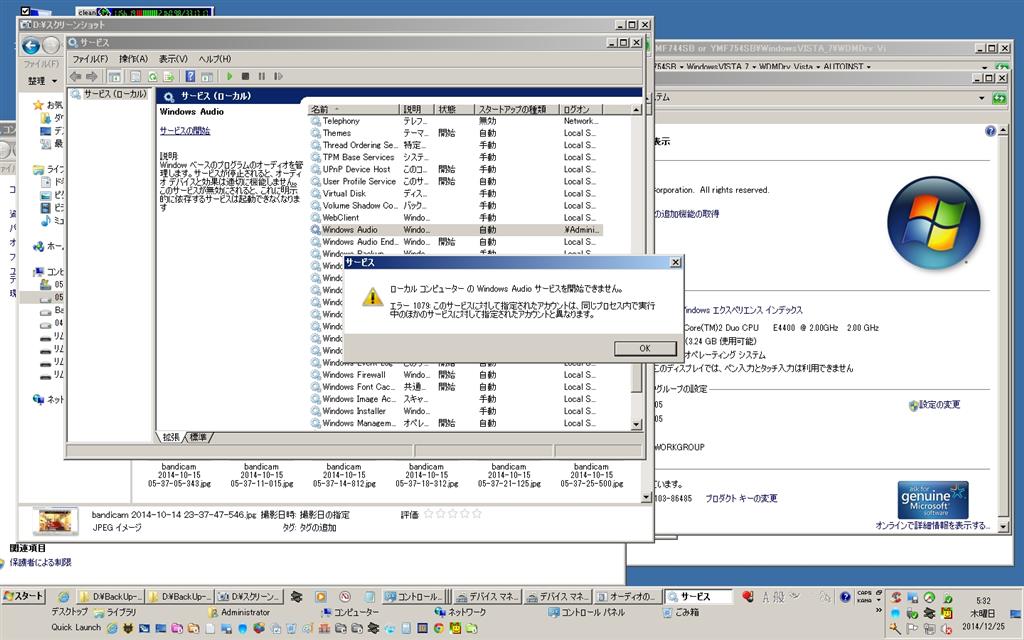This screenshot has height=640, width=1024.
Task: Sort services by 名前 column header
Action: pos(353,109)
